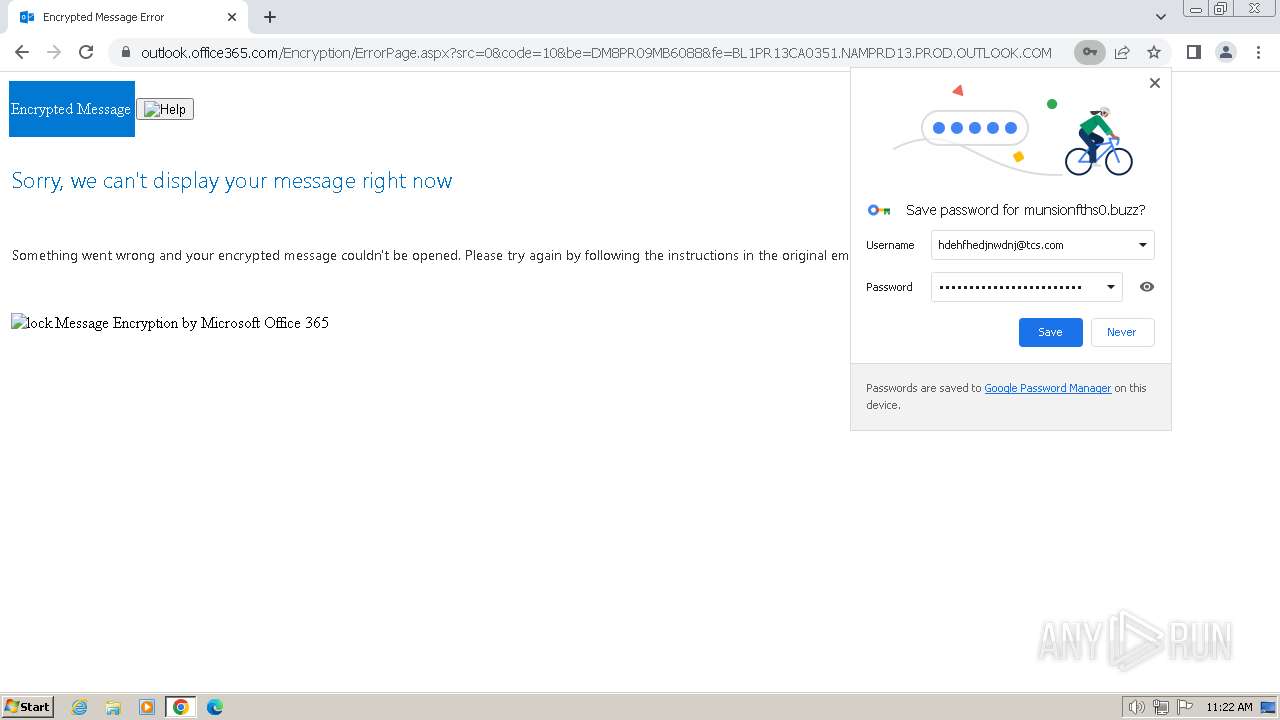Click the password manager key logo
This screenshot has height=720, width=1280.
point(879,210)
